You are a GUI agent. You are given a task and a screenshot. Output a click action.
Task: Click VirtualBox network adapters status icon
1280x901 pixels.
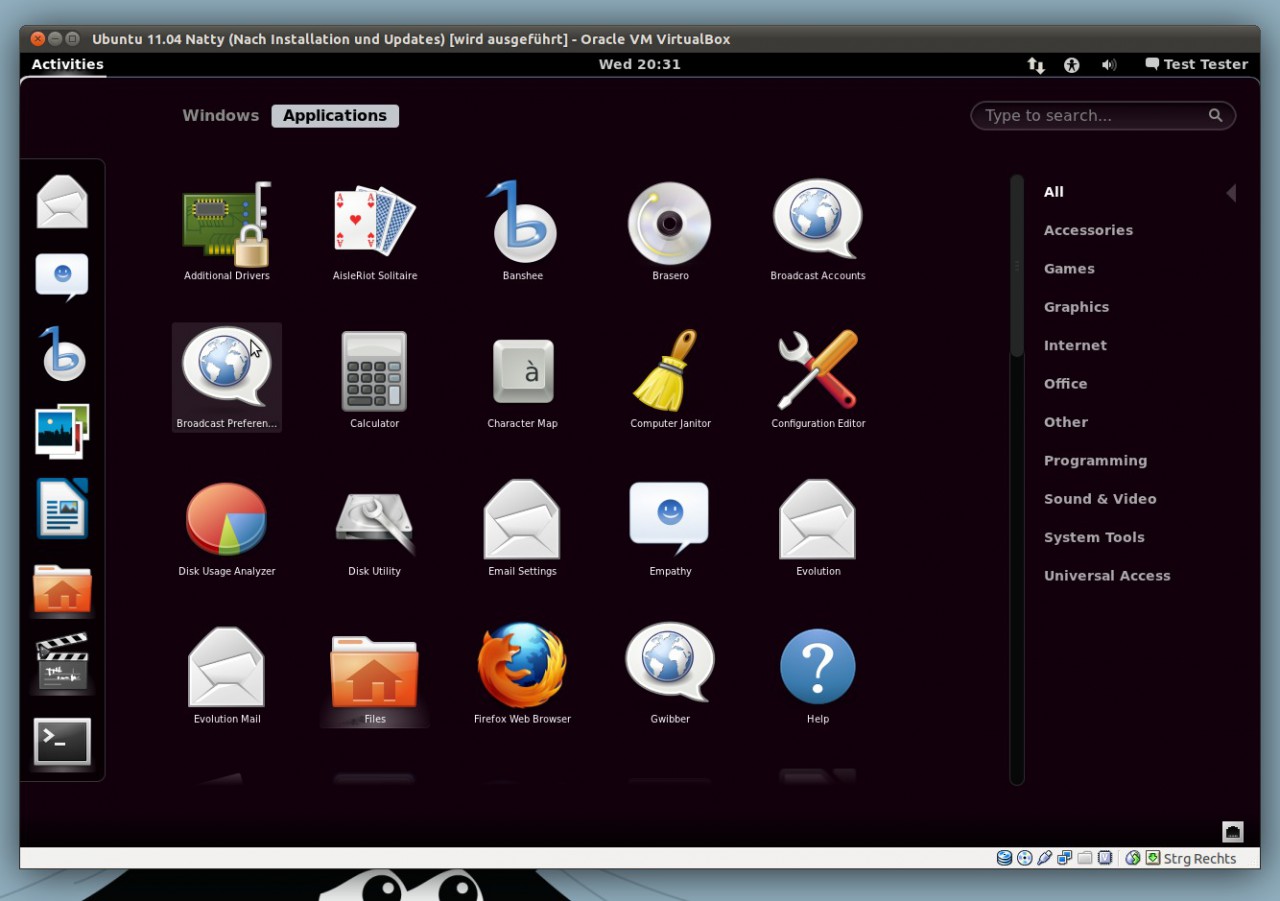(1065, 858)
